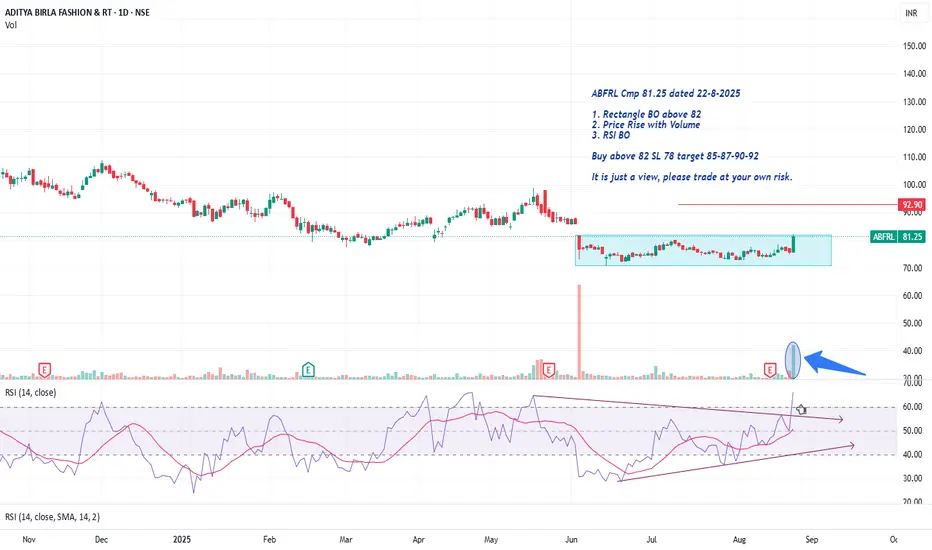This screenshot has height=550, width=932.
Task: Click the 100.00 price axis label
Action: tap(914, 185)
